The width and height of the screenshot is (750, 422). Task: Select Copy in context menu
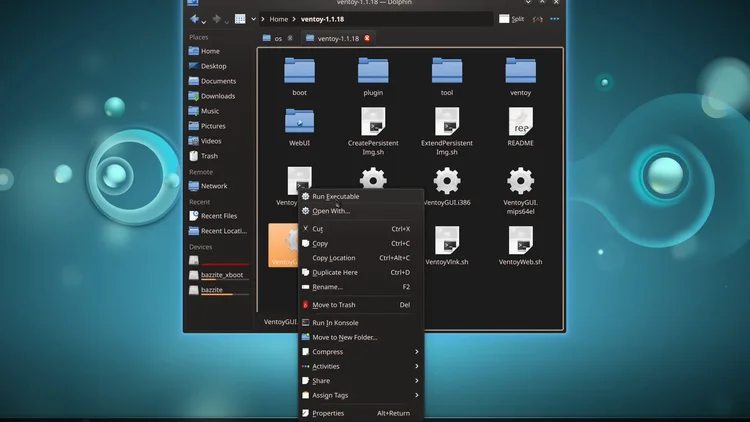coord(361,244)
